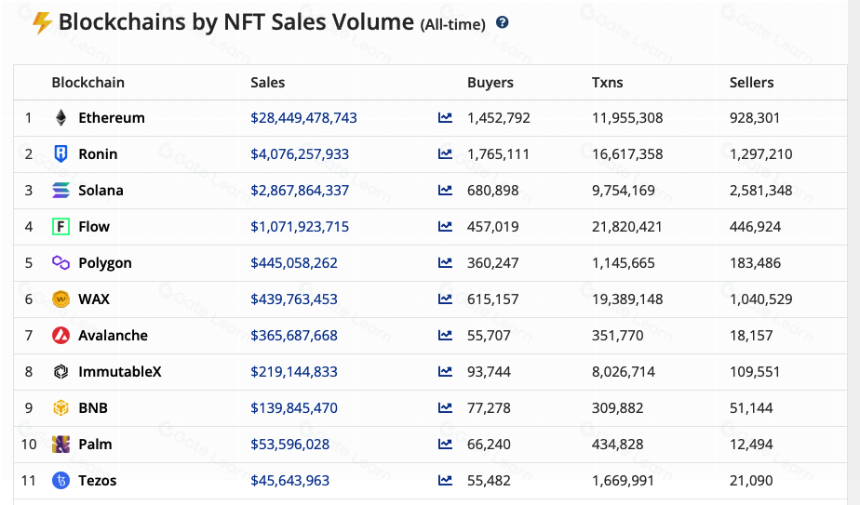860x505 pixels.
Task: Open the BNB sales chart icon
Action: 445,407
